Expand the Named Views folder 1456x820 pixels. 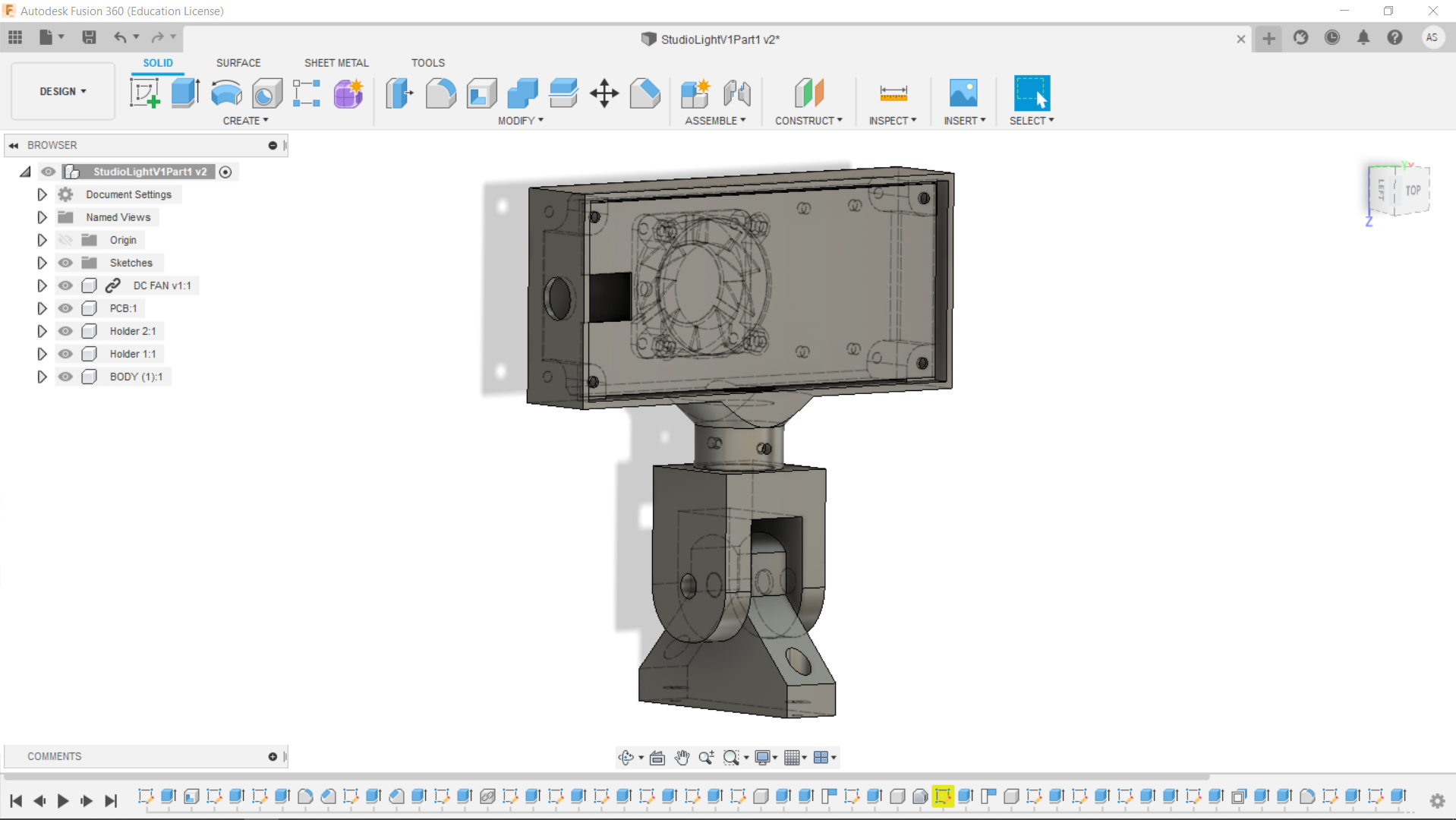(x=42, y=217)
